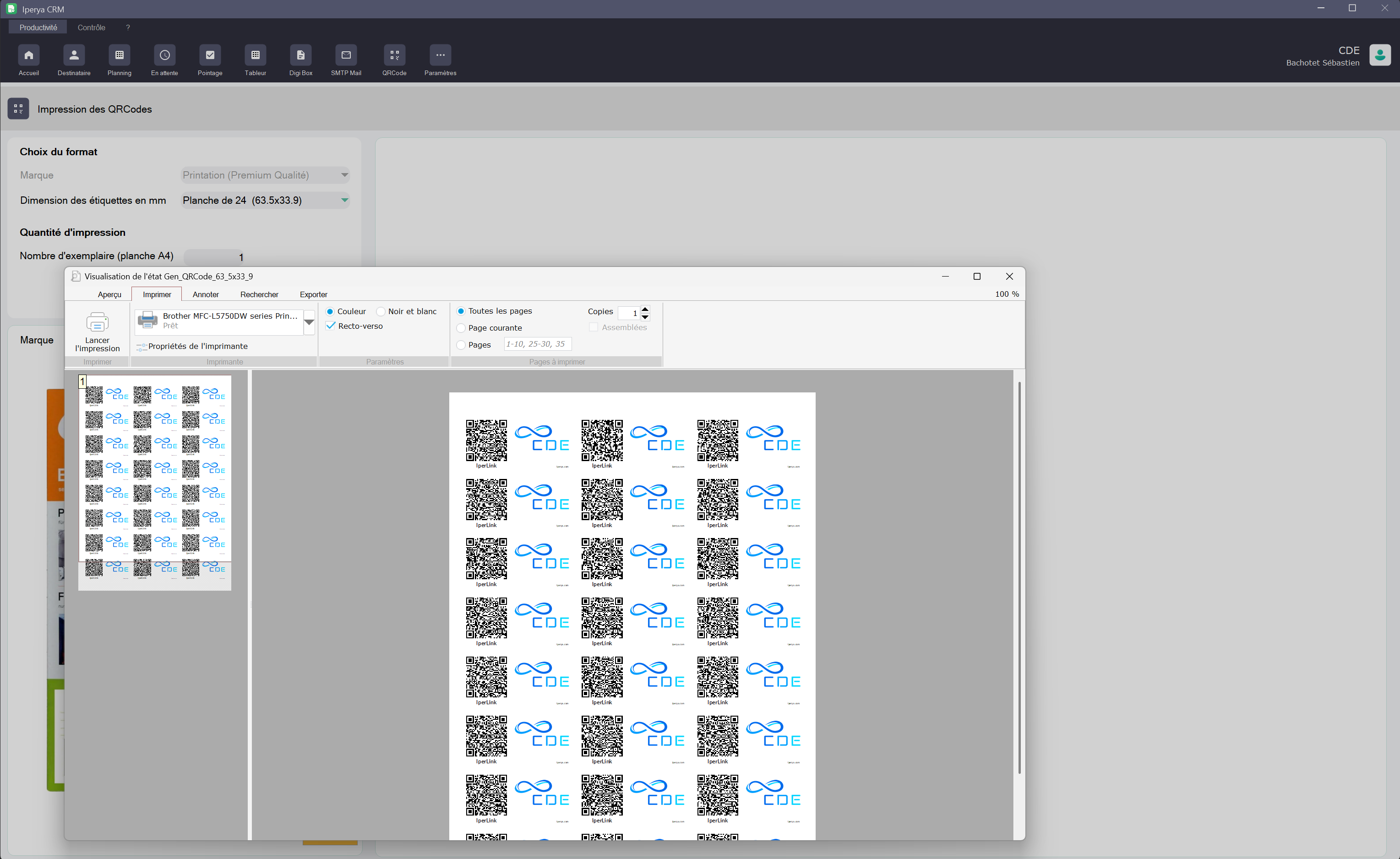This screenshot has height=859, width=1400.
Task: Select the Couleur radio button
Action: coord(330,311)
